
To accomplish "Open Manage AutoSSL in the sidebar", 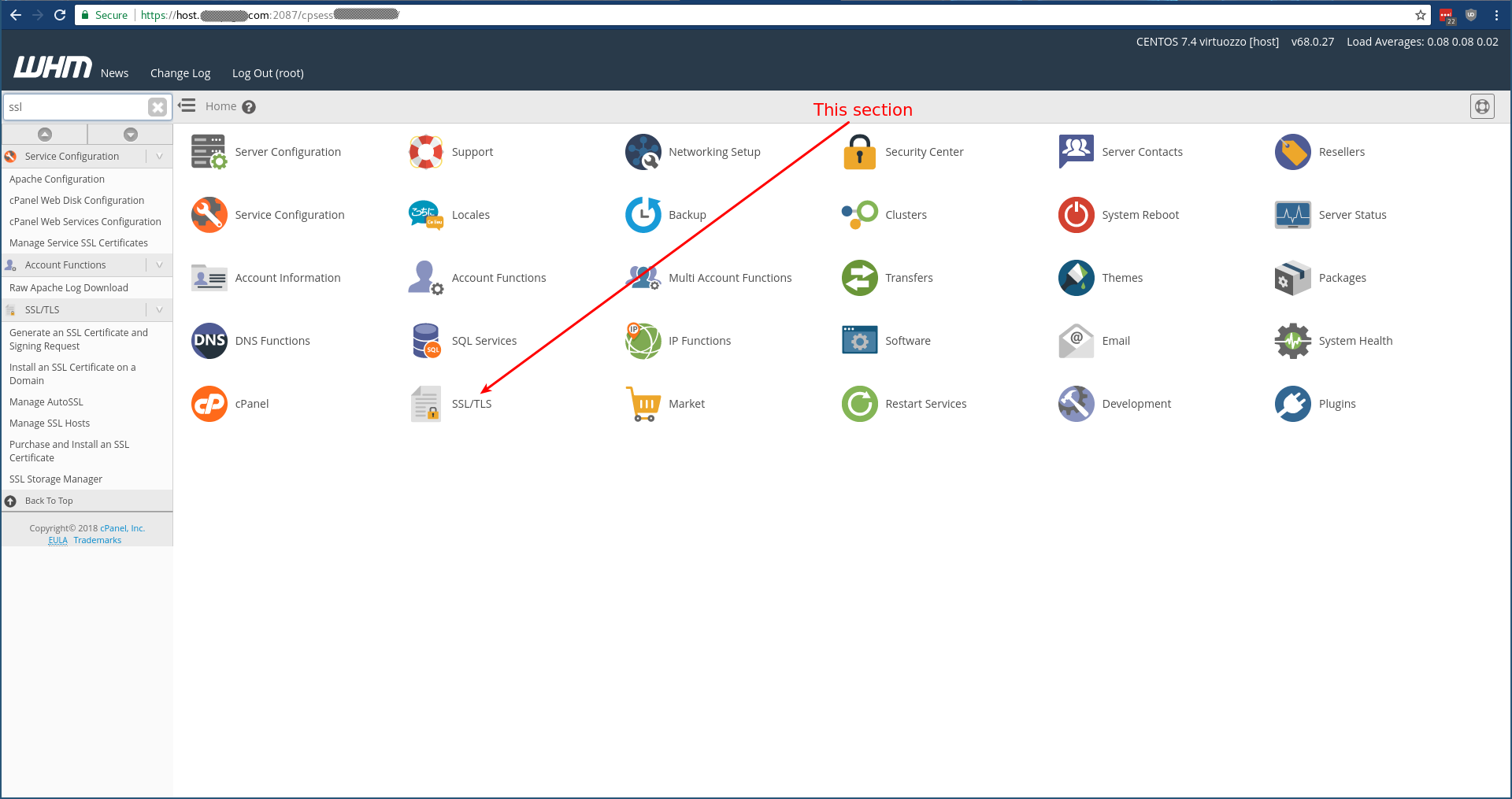I will tap(46, 402).
